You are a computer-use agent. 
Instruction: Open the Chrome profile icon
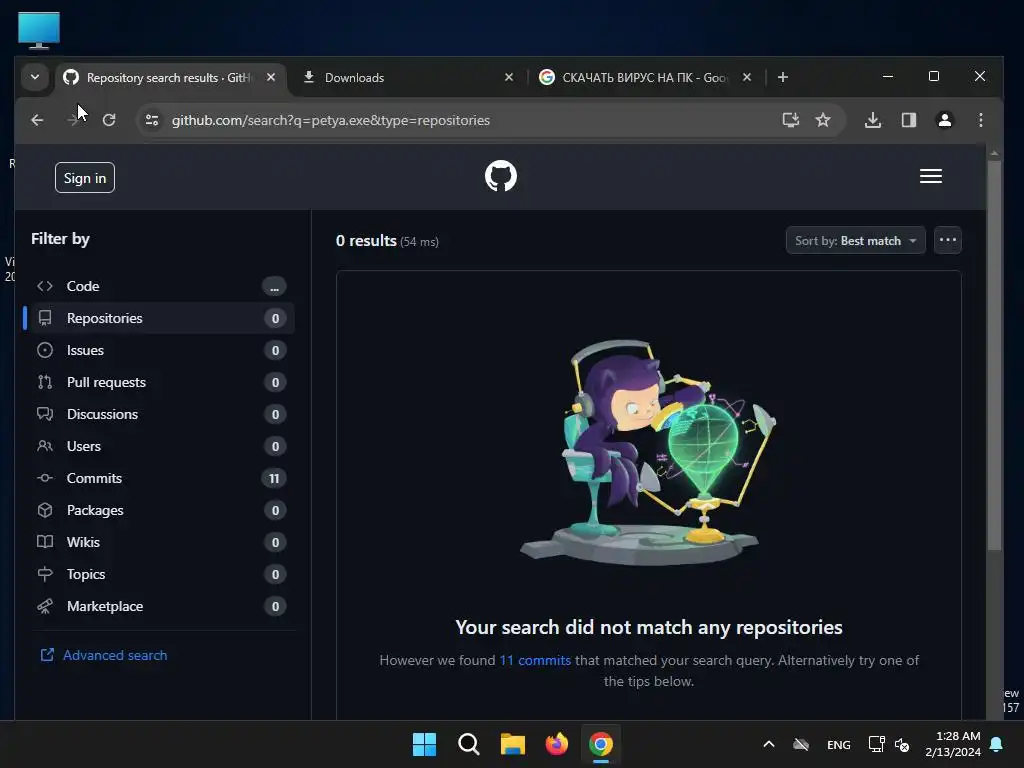point(944,120)
